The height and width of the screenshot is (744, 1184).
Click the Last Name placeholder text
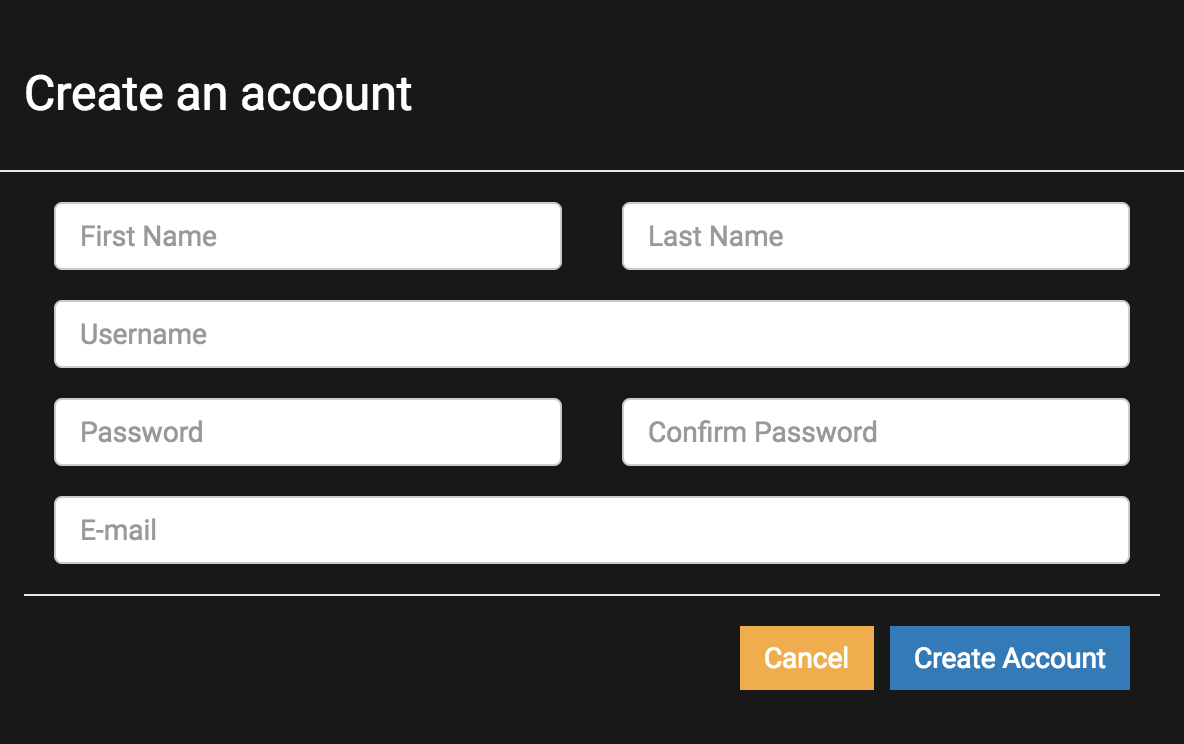tap(716, 236)
